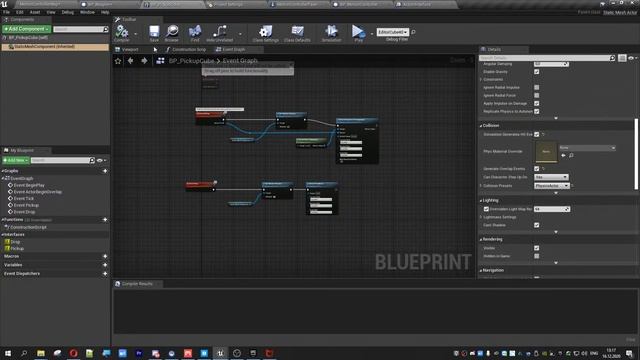Image resolution: width=640 pixels, height=360 pixels.
Task: Open Compile options dropdown arrow
Action: coord(136,34)
